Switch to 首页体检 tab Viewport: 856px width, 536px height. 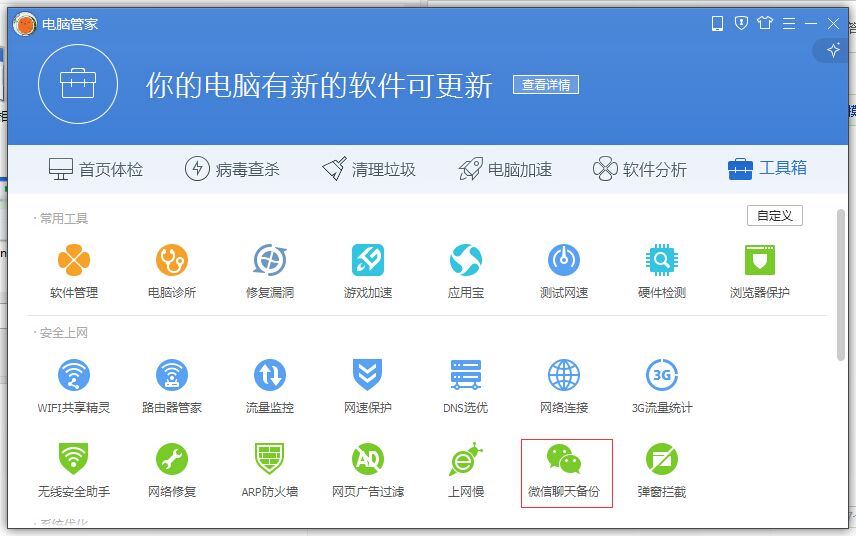[x=96, y=169]
